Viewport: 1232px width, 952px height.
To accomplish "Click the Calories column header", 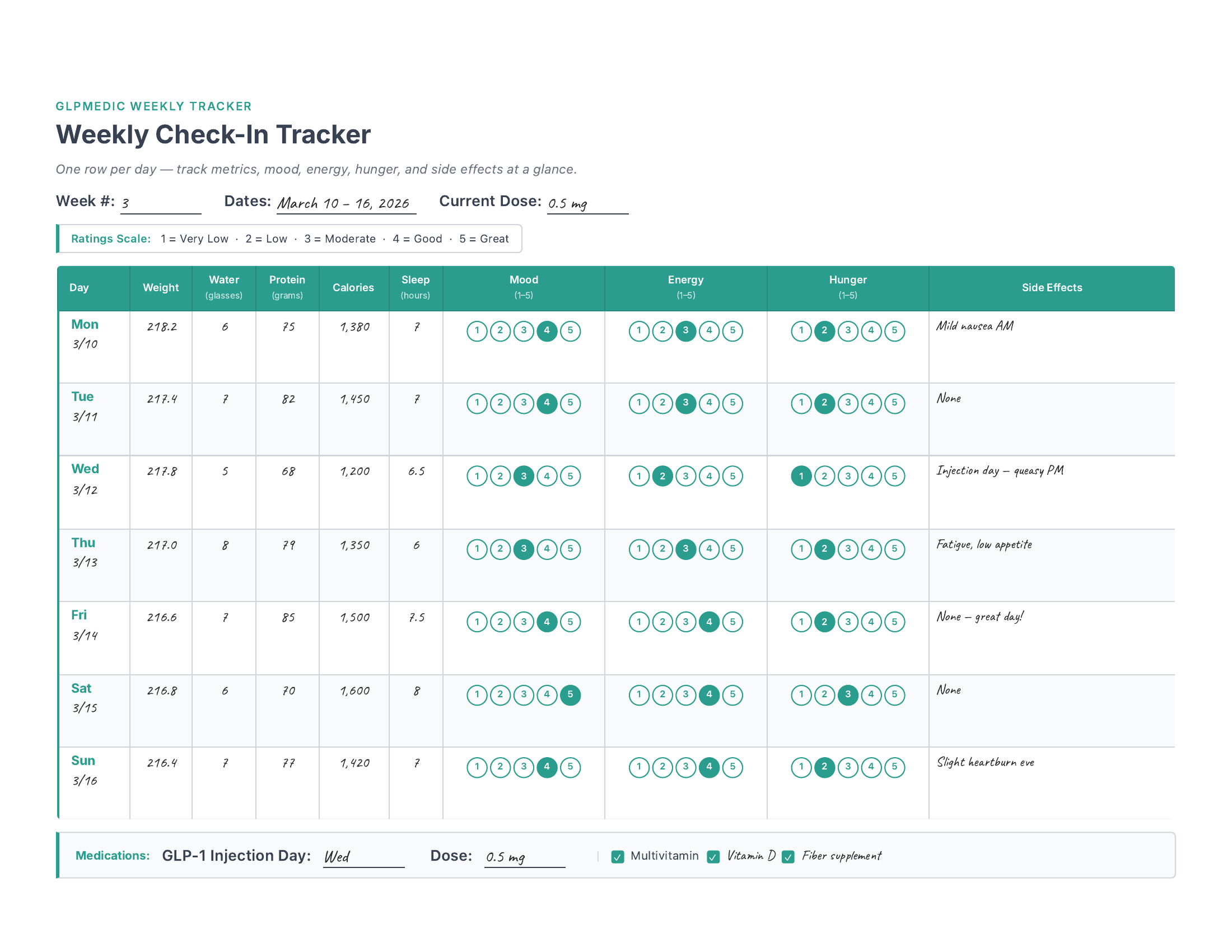I will (353, 288).
